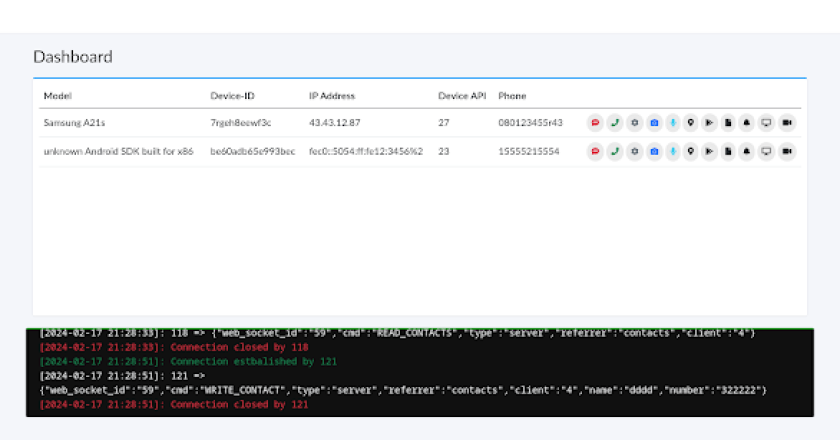Open the location pin icon for Samsung A21s
Image resolution: width=840 pixels, height=440 pixels.
(x=691, y=123)
